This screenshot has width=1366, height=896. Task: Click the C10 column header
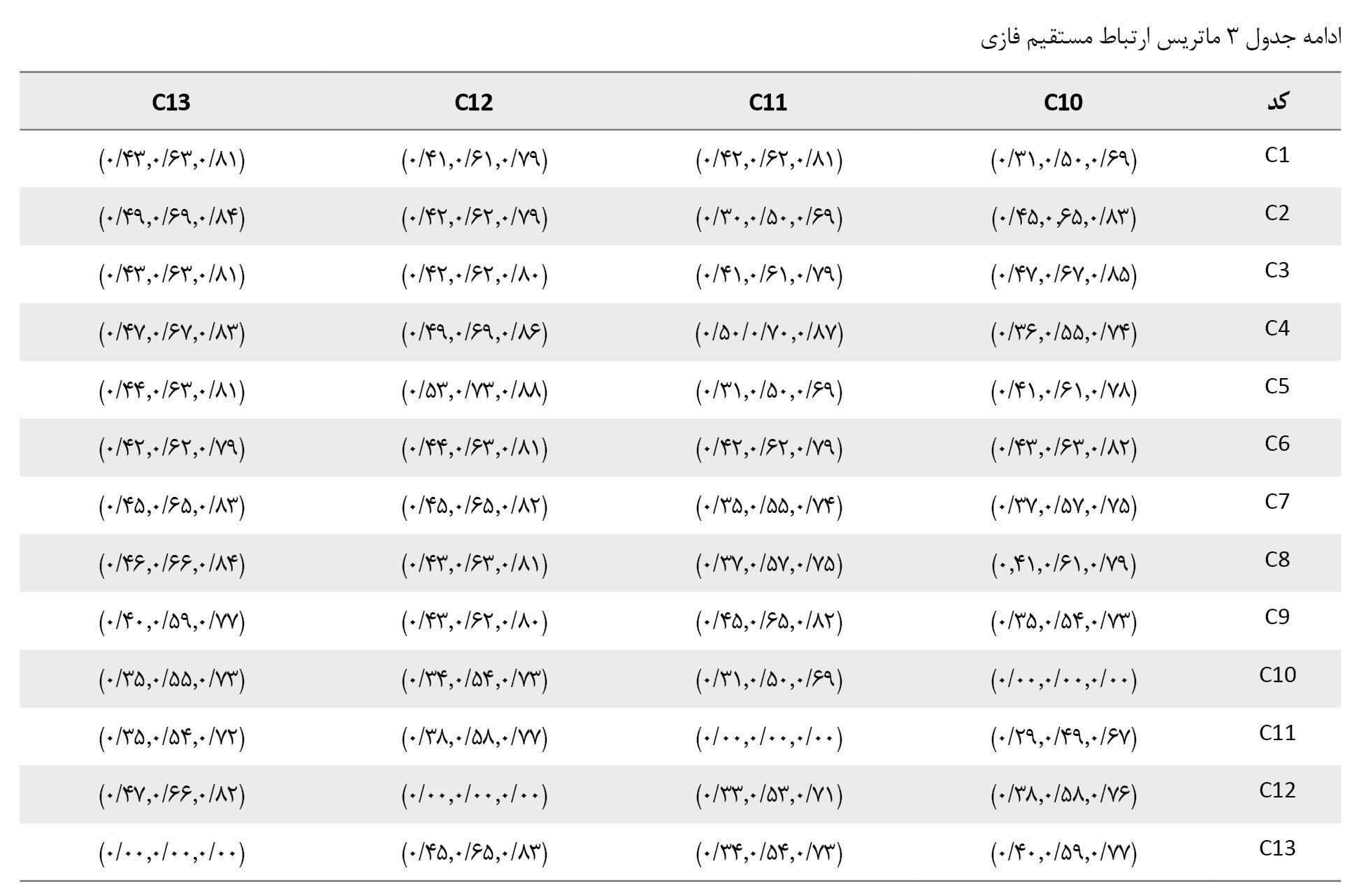tap(1063, 102)
